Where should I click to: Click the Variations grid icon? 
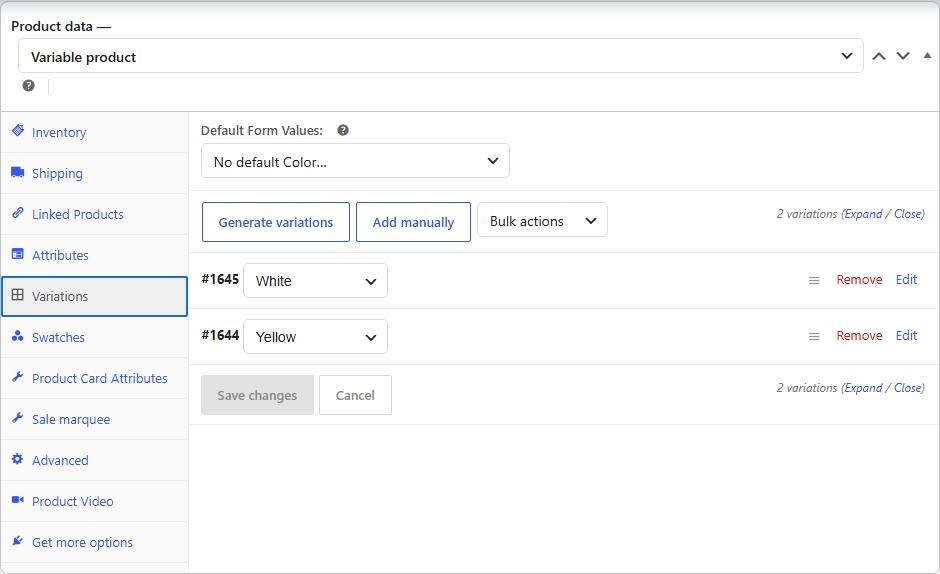point(18,294)
